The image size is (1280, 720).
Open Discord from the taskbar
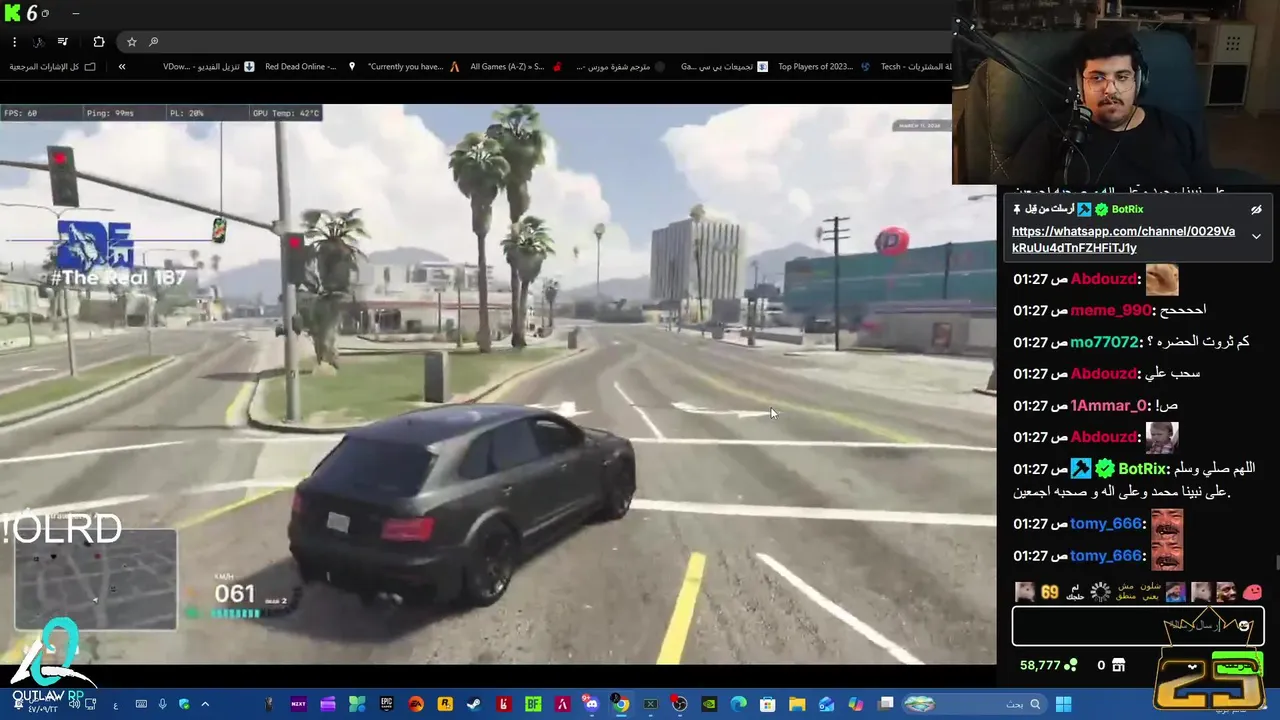pyautogui.click(x=592, y=704)
